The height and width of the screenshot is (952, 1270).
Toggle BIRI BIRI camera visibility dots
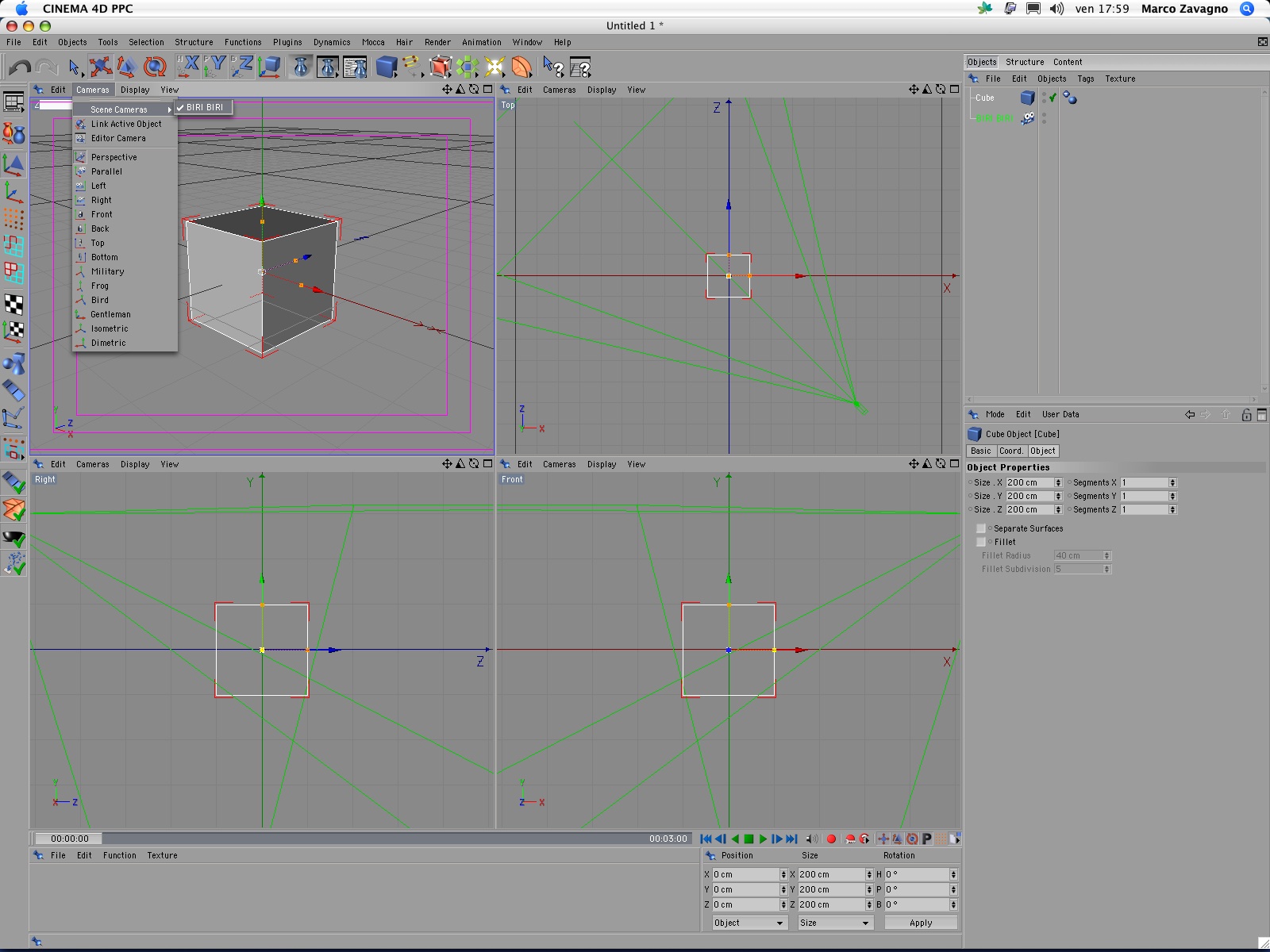[1044, 118]
